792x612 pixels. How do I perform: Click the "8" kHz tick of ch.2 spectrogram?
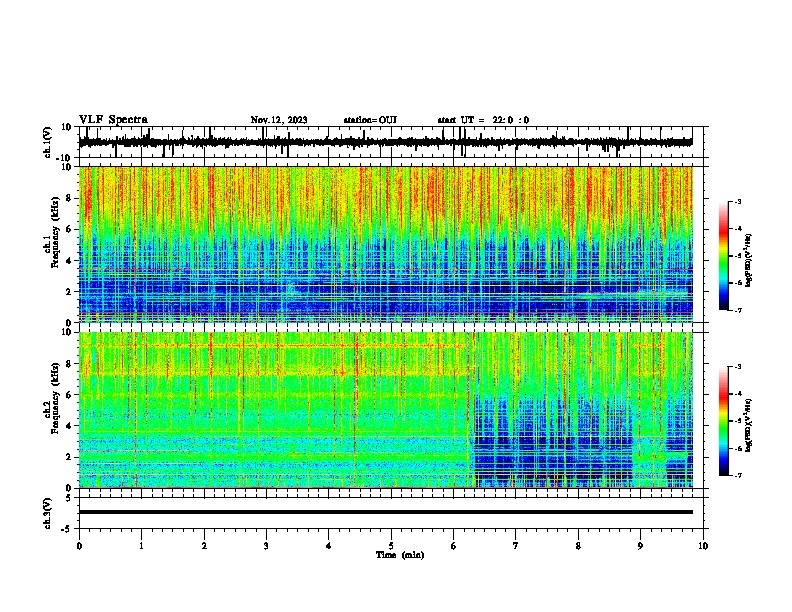70,364
